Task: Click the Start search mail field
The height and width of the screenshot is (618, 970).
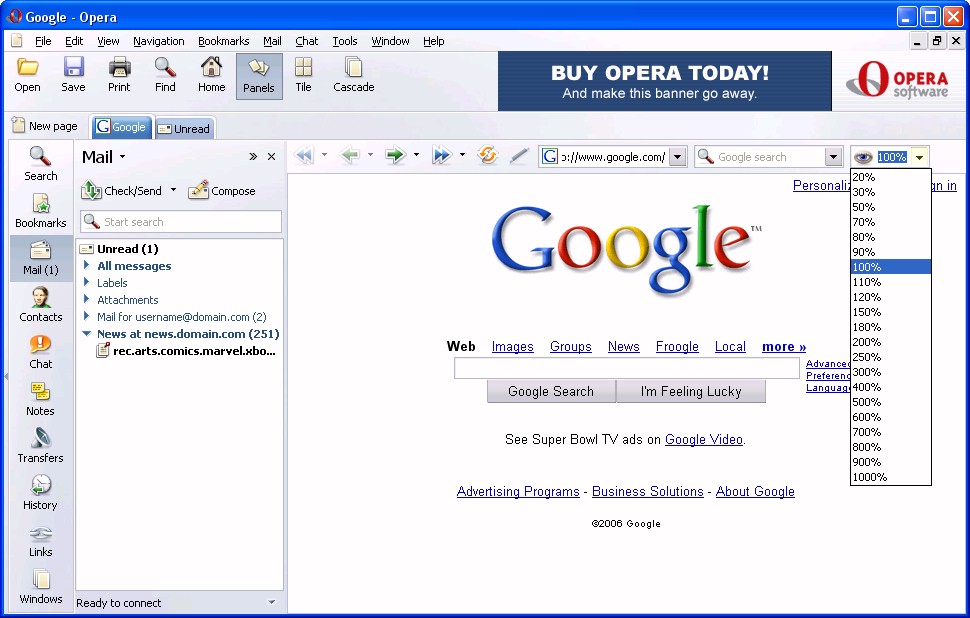Action: click(x=181, y=221)
